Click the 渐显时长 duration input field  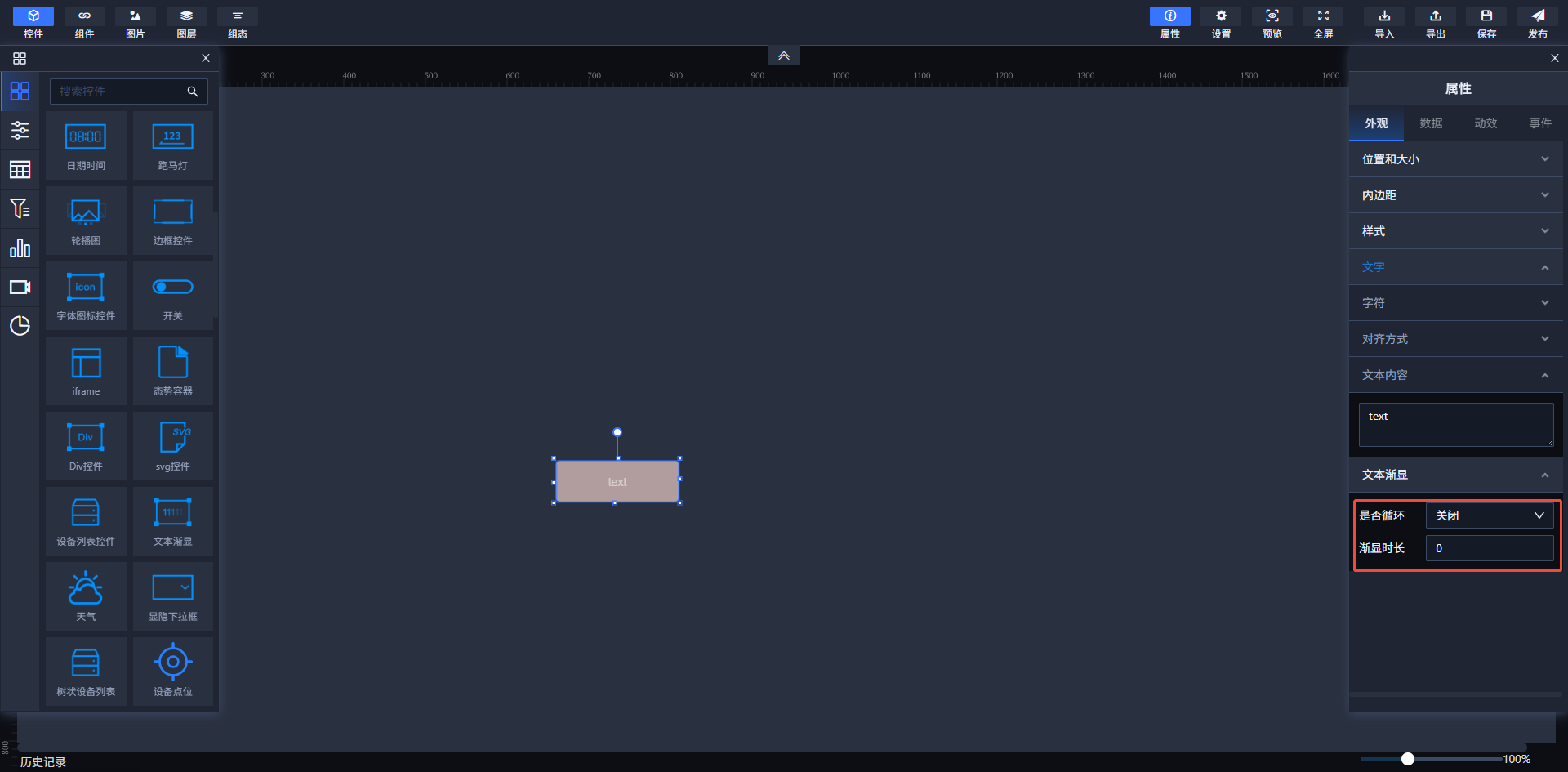1490,548
